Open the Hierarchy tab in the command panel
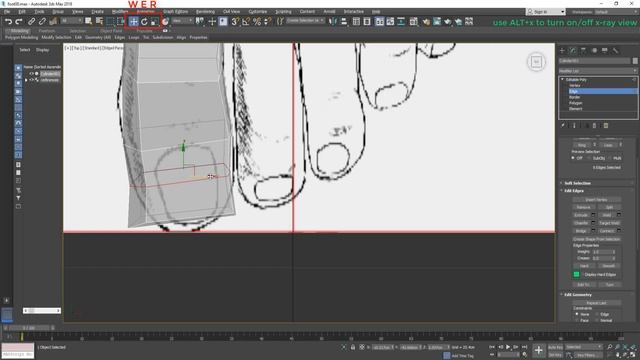The width and height of the screenshot is (640, 360). point(583,51)
